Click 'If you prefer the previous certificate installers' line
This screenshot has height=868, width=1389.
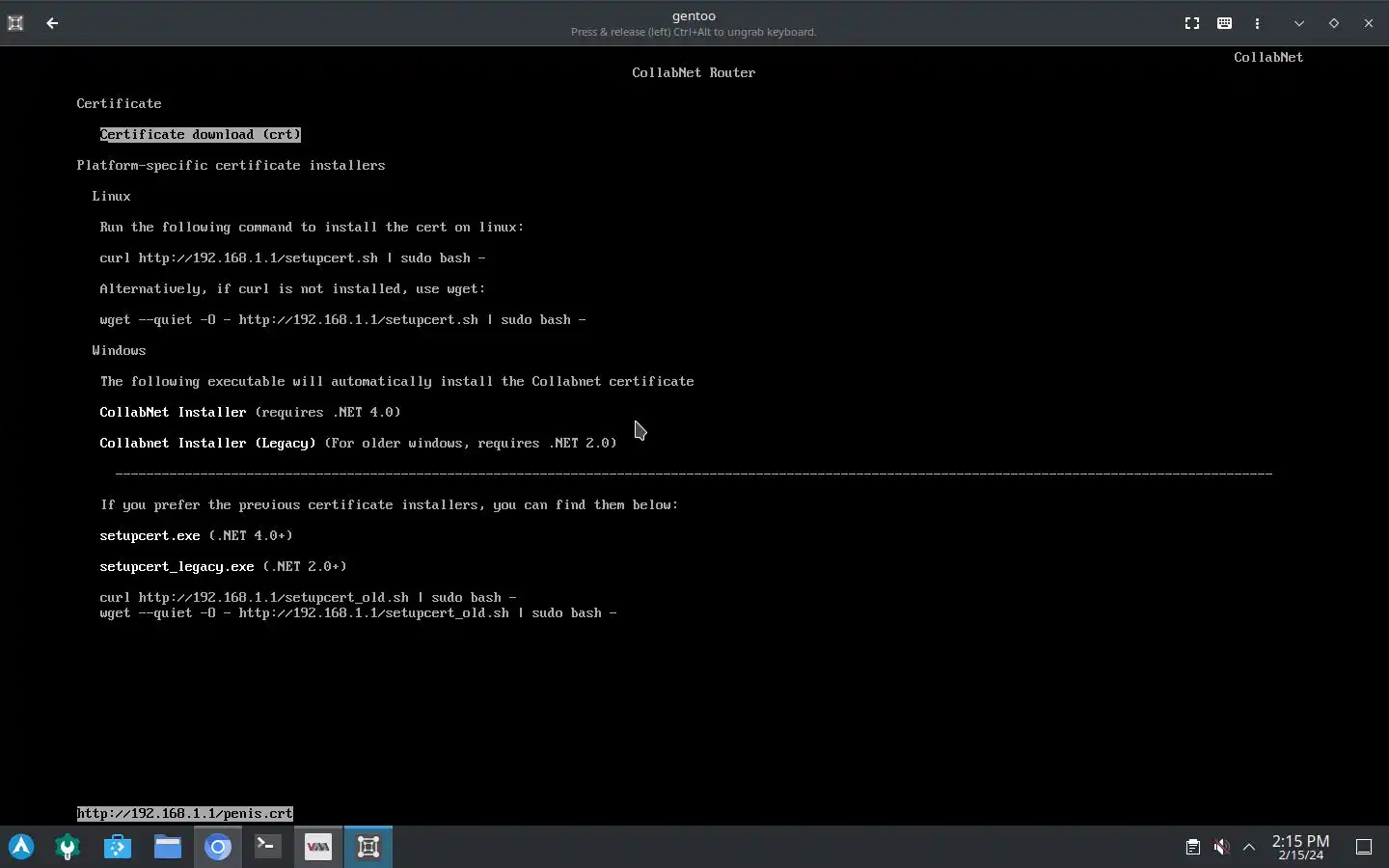389,504
